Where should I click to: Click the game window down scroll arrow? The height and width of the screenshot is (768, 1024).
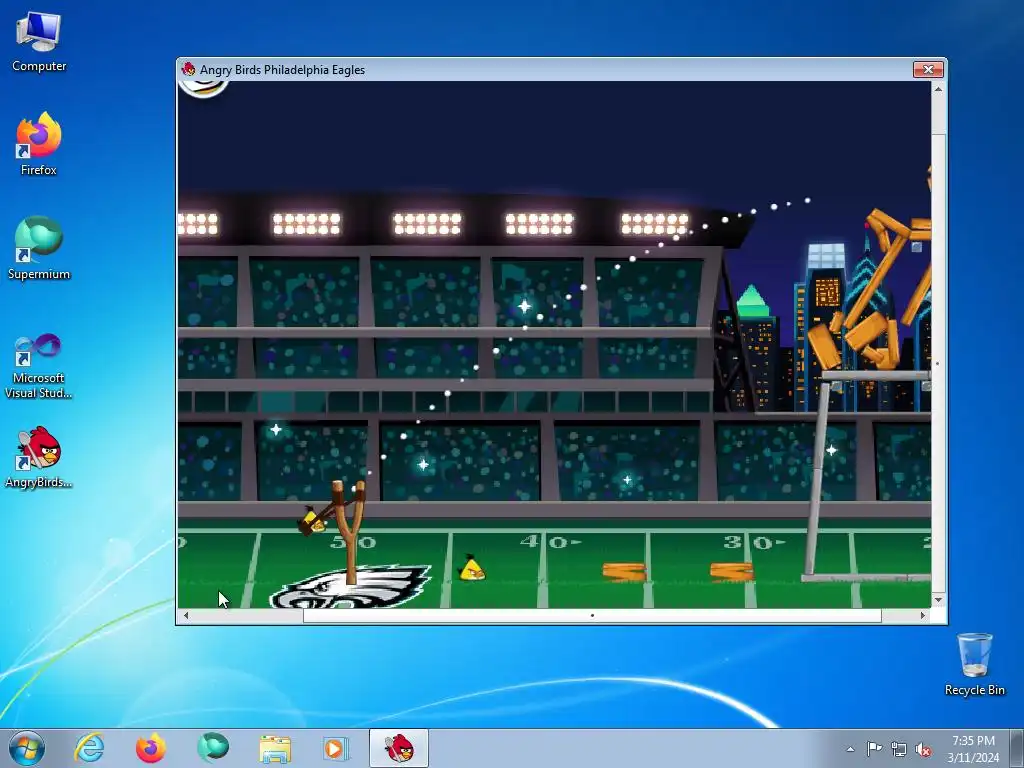[x=938, y=600]
